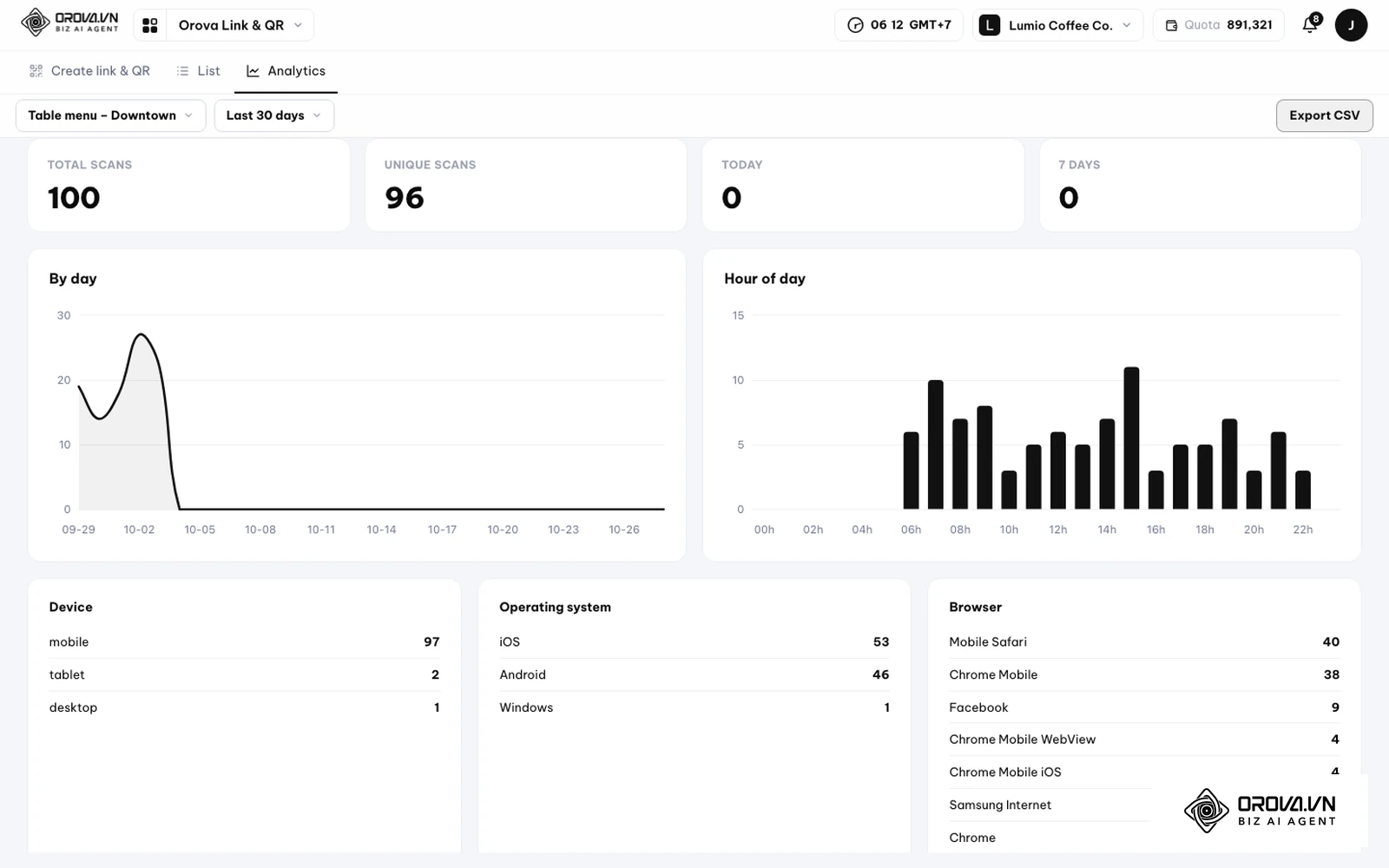
Task: Click the tallest bar at 15h
Action: coord(1131,438)
